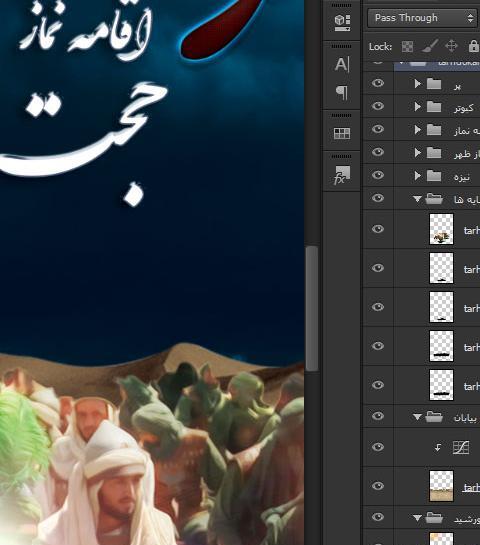Collapse the بیابان group
This screenshot has height=545, width=480.
pyautogui.click(x=417, y=417)
